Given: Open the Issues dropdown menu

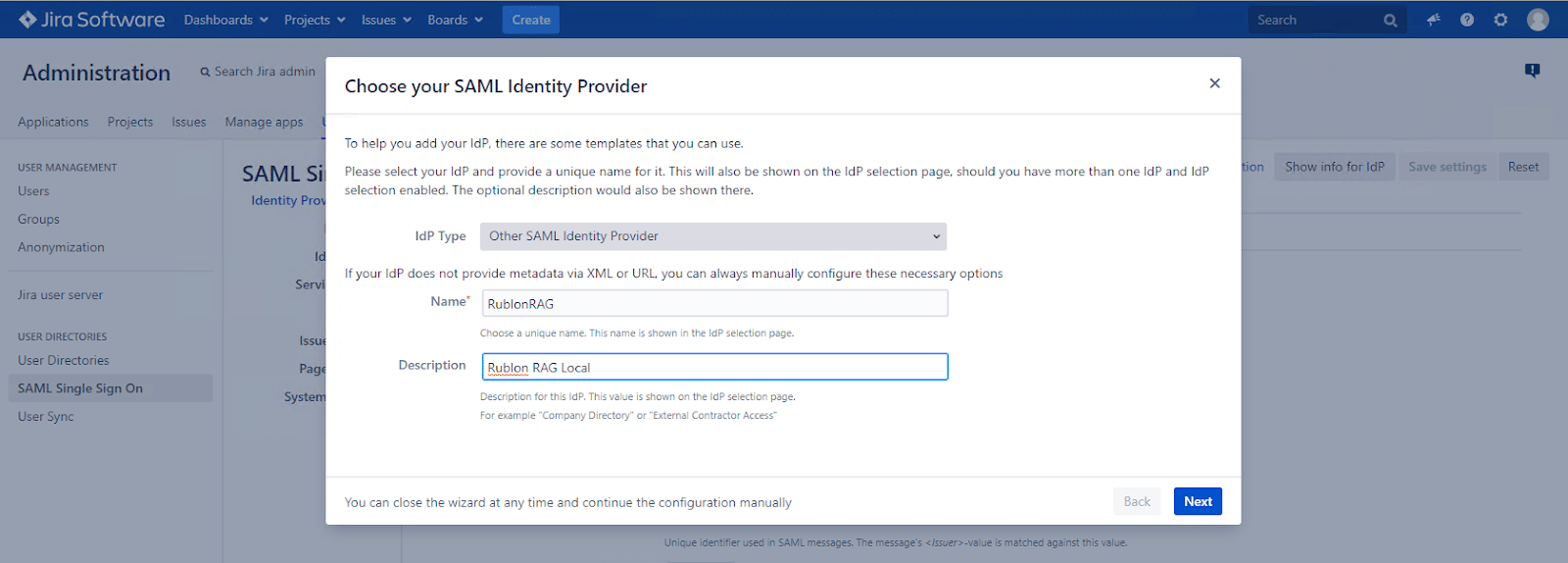Looking at the screenshot, I should point(385,20).
